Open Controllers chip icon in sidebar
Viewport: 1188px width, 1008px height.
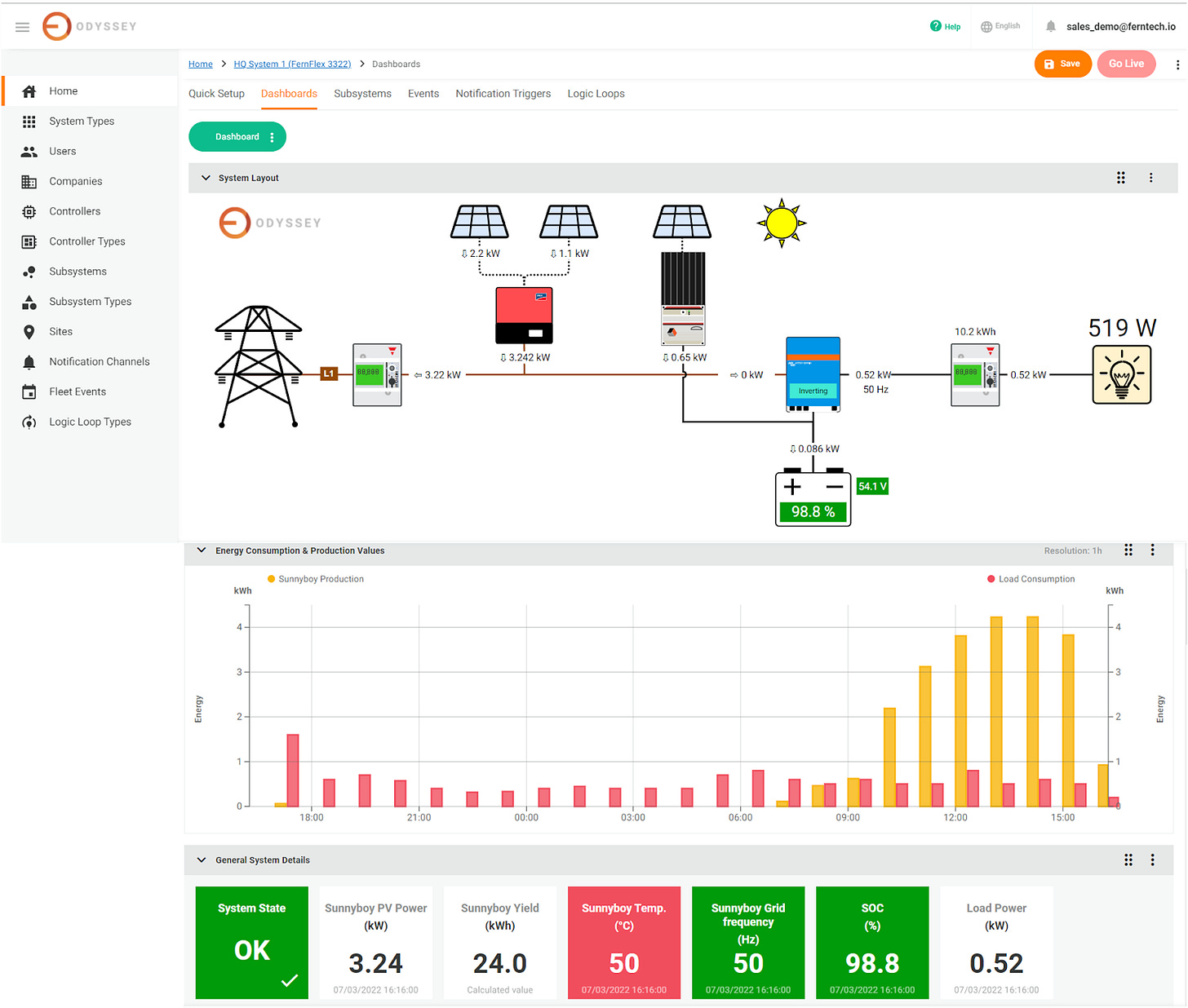29,211
